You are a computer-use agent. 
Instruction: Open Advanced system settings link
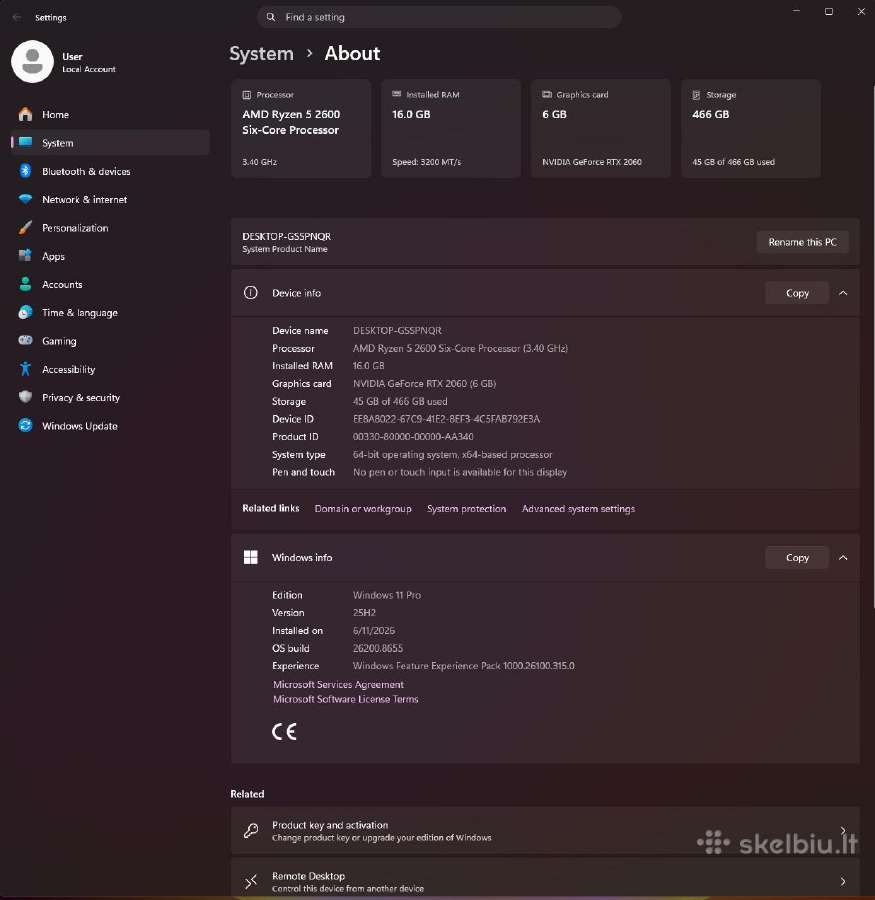click(578, 509)
